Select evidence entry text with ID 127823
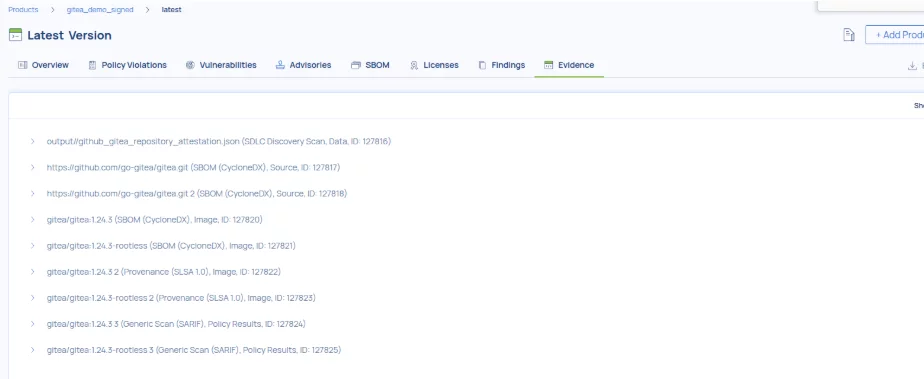The height and width of the screenshot is (379, 924). click(181, 298)
